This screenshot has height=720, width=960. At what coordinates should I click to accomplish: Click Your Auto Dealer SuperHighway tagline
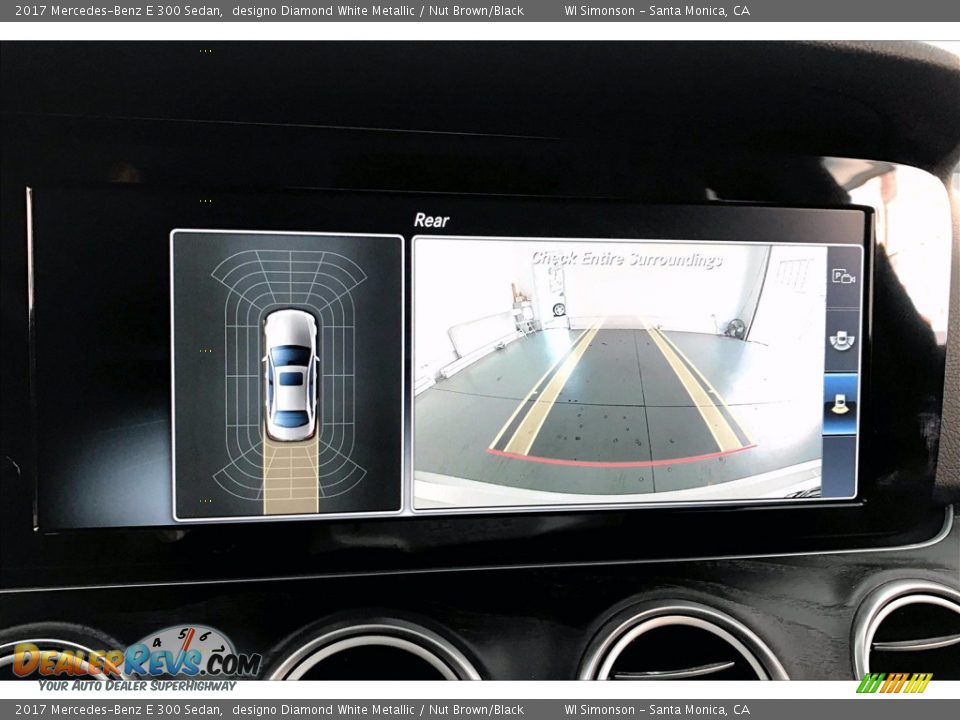[x=137, y=686]
